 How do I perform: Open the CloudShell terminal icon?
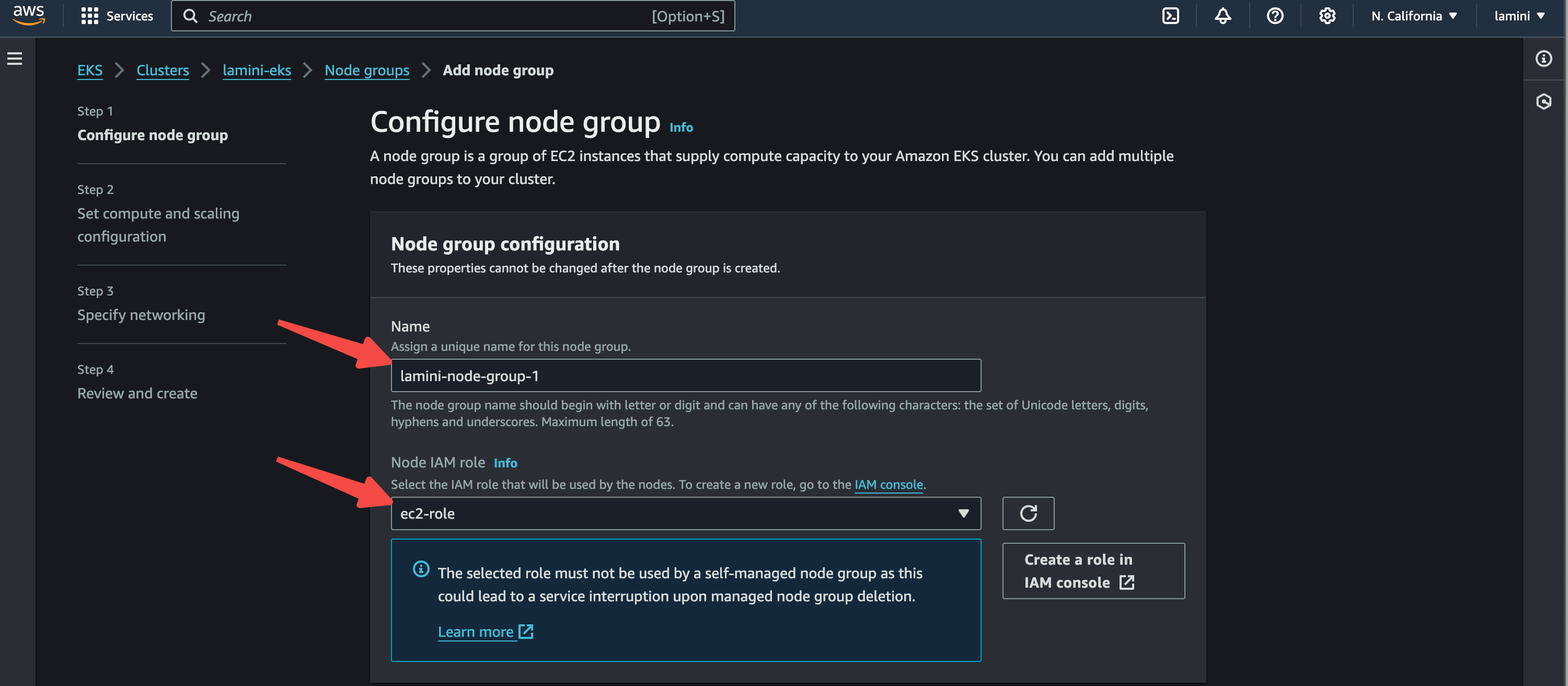point(1170,16)
